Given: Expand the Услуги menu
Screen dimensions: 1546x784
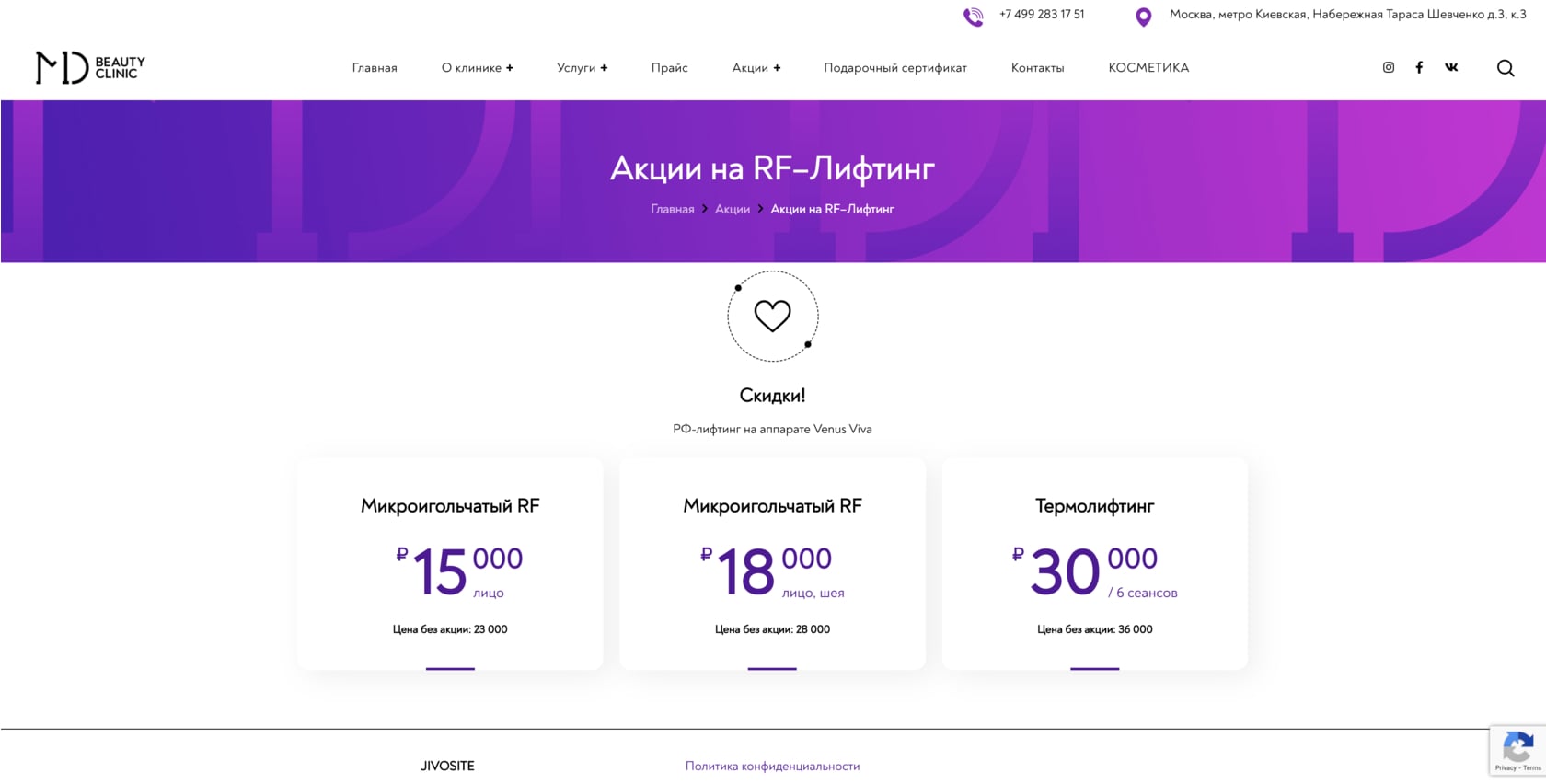Looking at the screenshot, I should tap(582, 68).
